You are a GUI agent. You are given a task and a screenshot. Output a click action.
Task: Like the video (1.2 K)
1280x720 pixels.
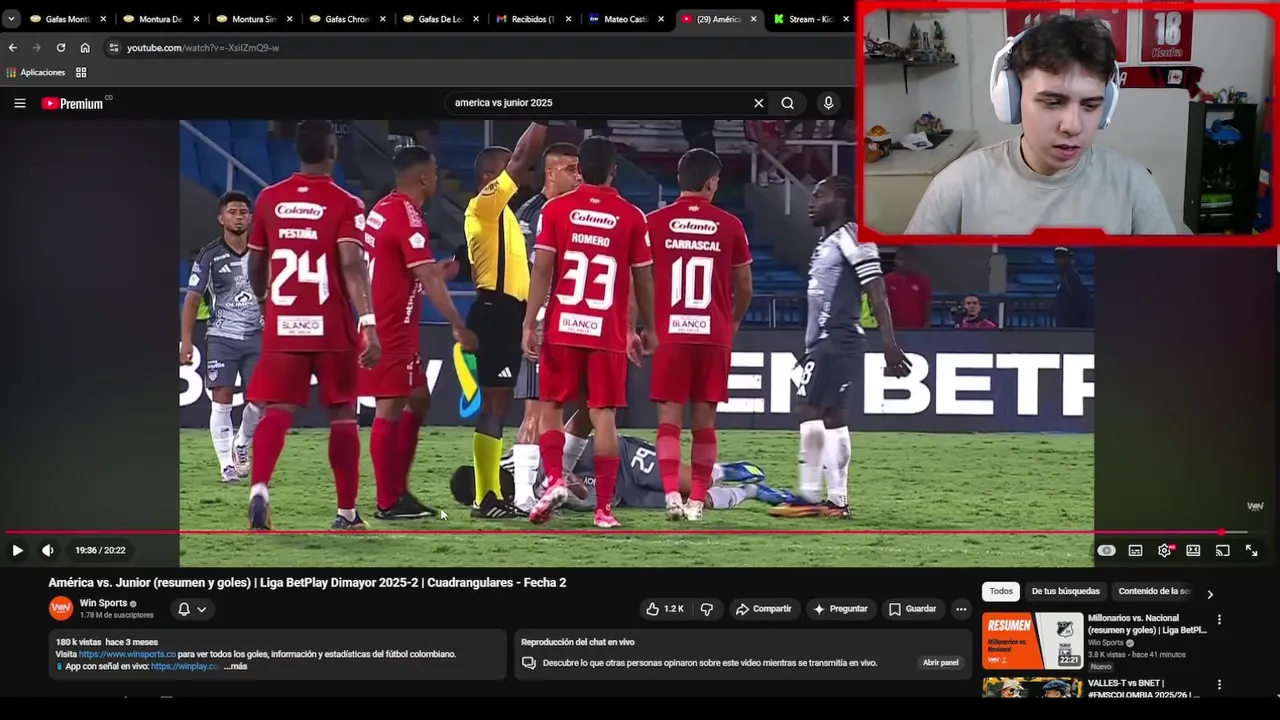[x=663, y=609]
